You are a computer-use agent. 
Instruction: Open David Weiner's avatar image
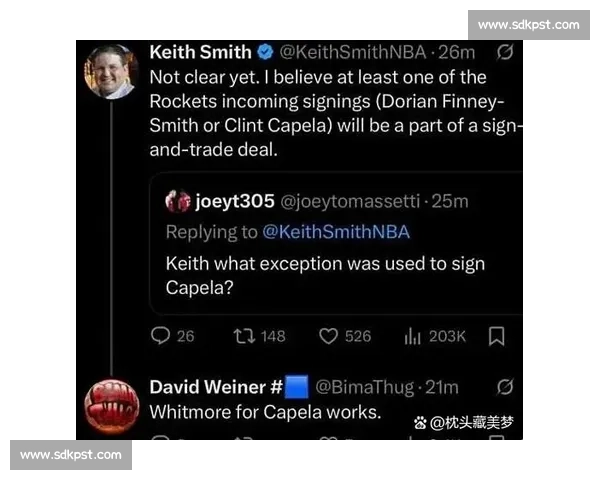point(110,405)
